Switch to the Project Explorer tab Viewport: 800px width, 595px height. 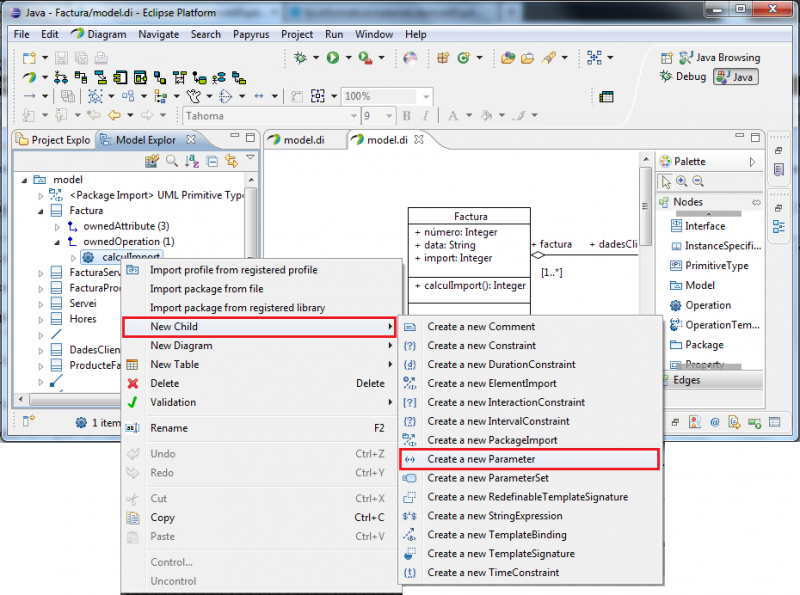[53, 140]
